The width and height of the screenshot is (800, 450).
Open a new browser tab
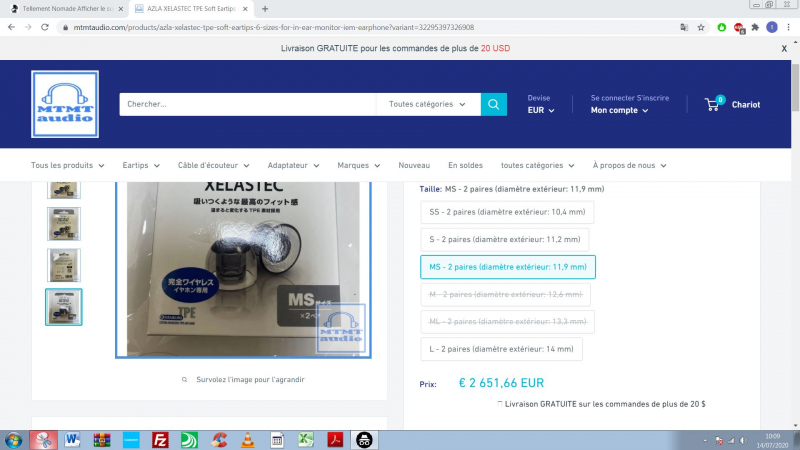(x=265, y=9)
